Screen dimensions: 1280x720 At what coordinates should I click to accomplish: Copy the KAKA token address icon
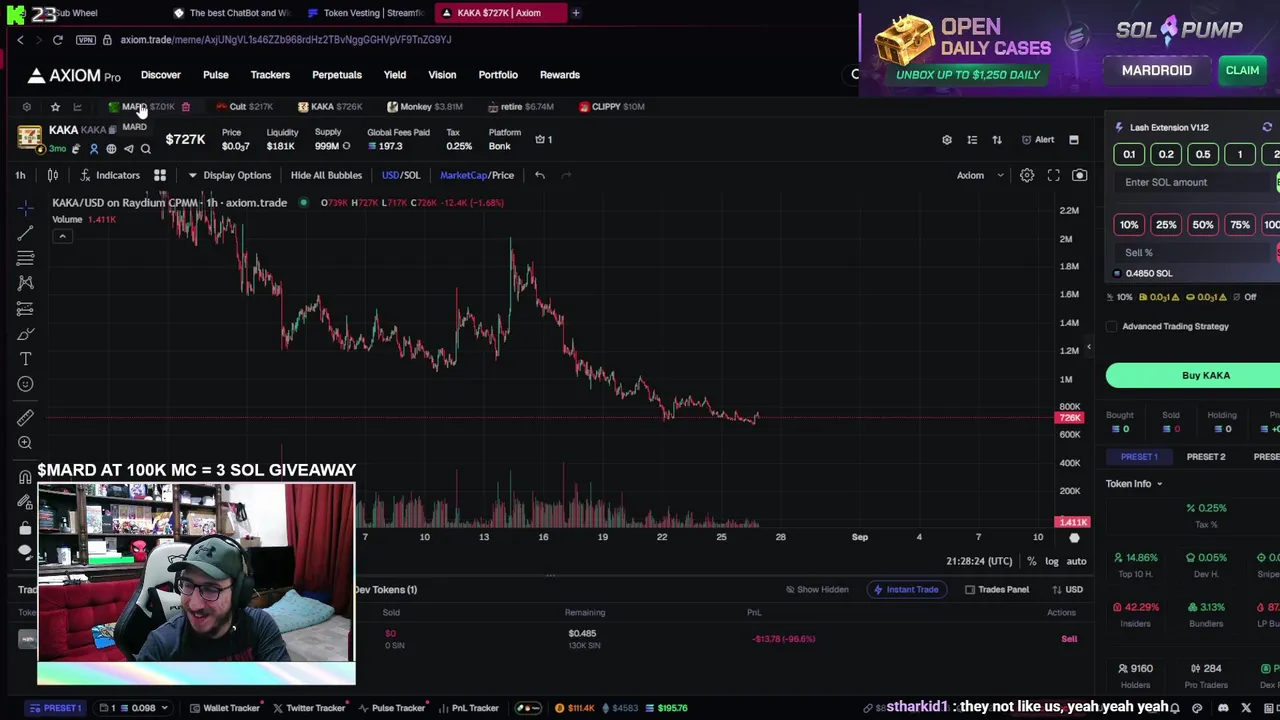pos(113,130)
